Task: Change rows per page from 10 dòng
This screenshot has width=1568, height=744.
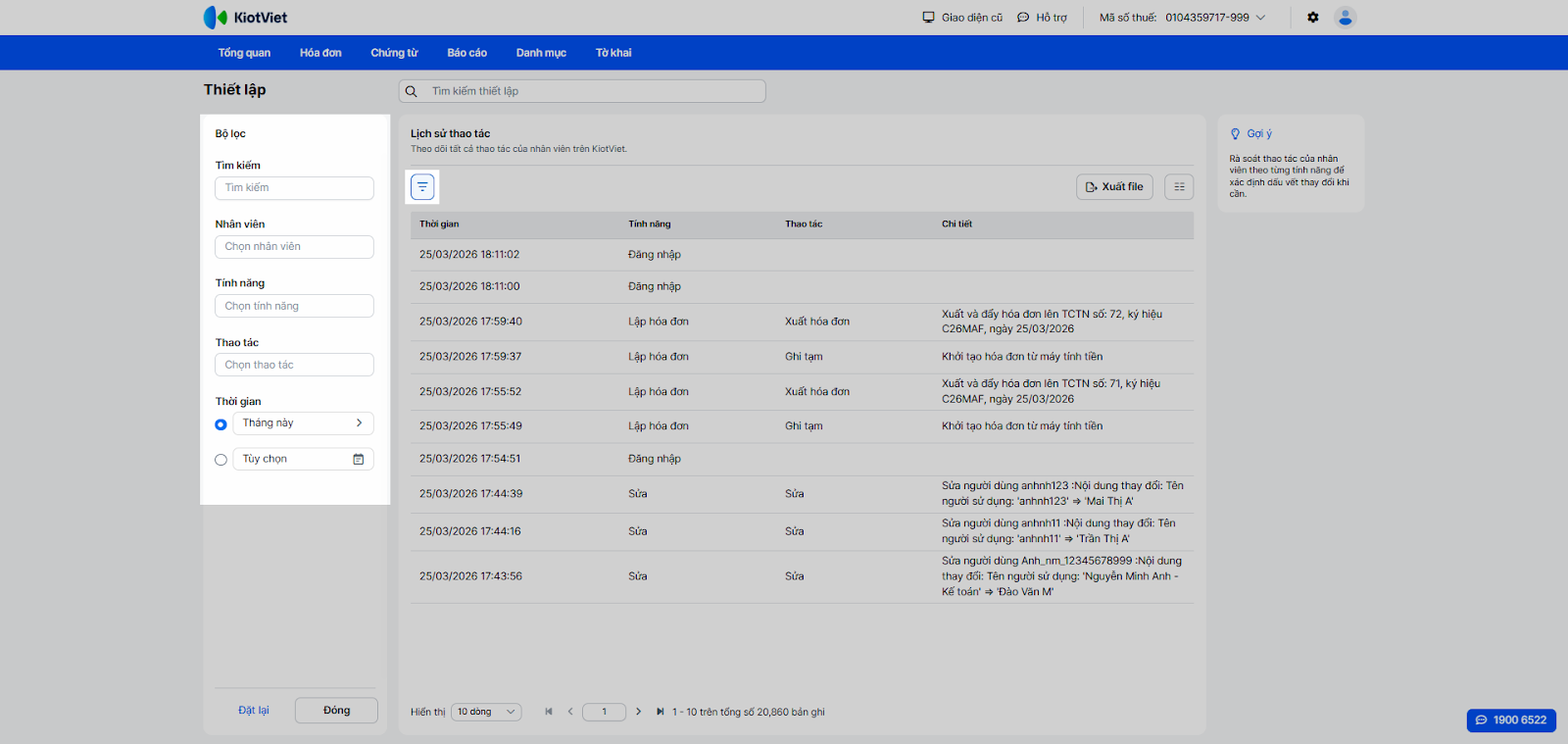Action: point(486,712)
